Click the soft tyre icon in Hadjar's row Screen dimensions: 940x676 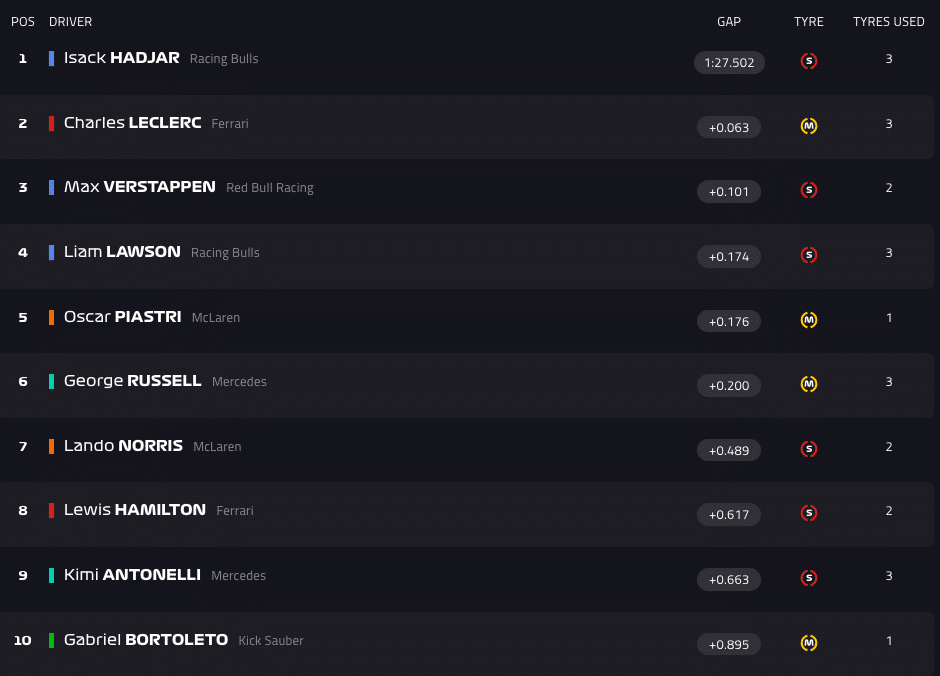click(809, 61)
